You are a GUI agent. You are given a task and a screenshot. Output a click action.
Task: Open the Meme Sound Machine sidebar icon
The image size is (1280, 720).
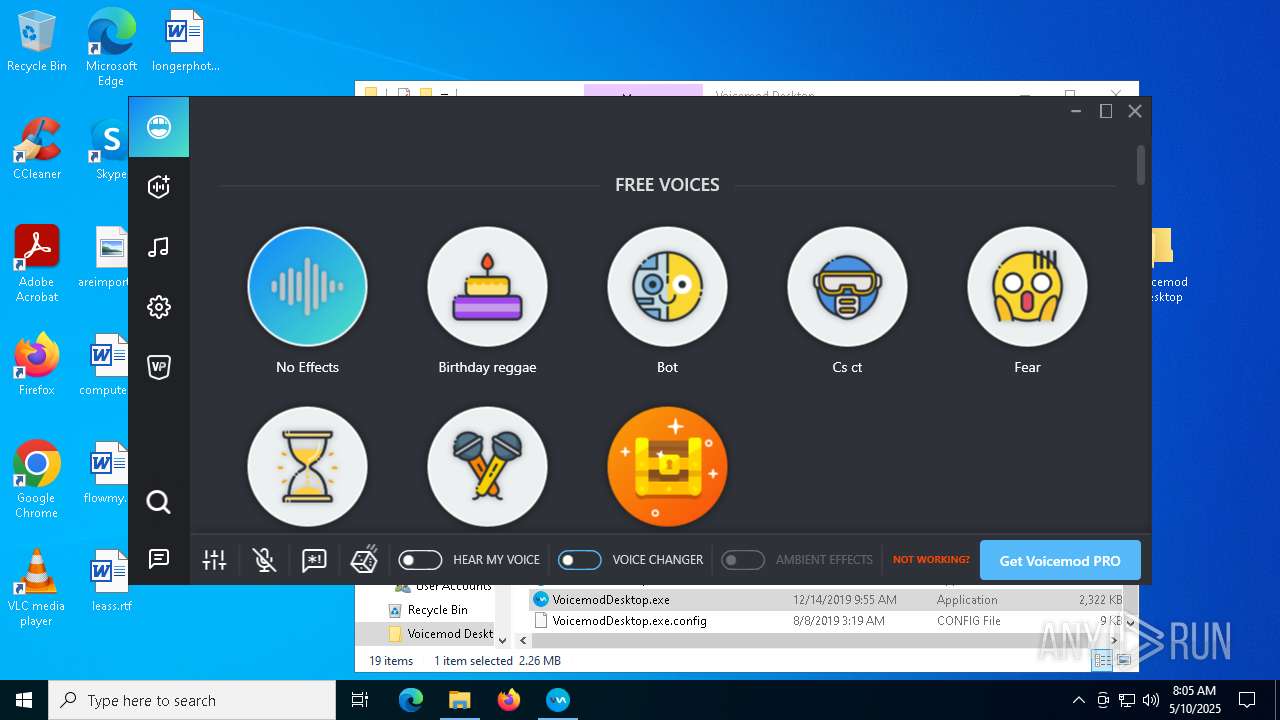pos(159,187)
